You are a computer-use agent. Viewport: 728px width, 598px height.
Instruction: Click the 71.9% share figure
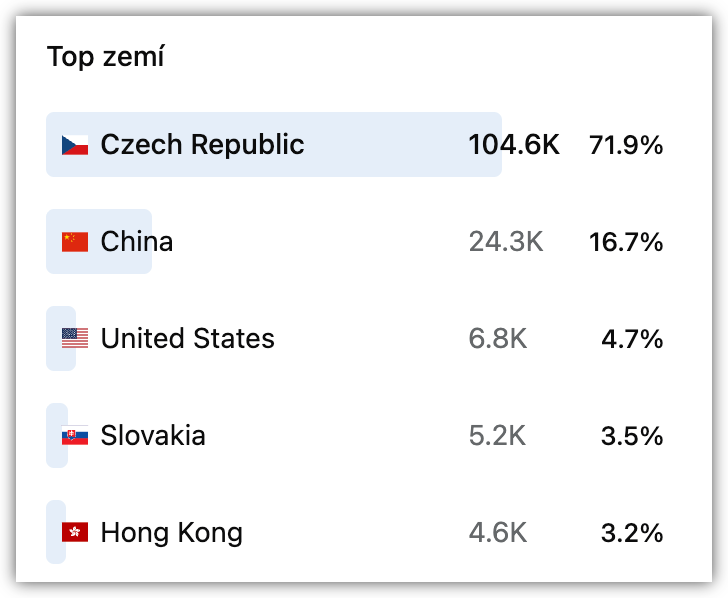[x=626, y=145]
